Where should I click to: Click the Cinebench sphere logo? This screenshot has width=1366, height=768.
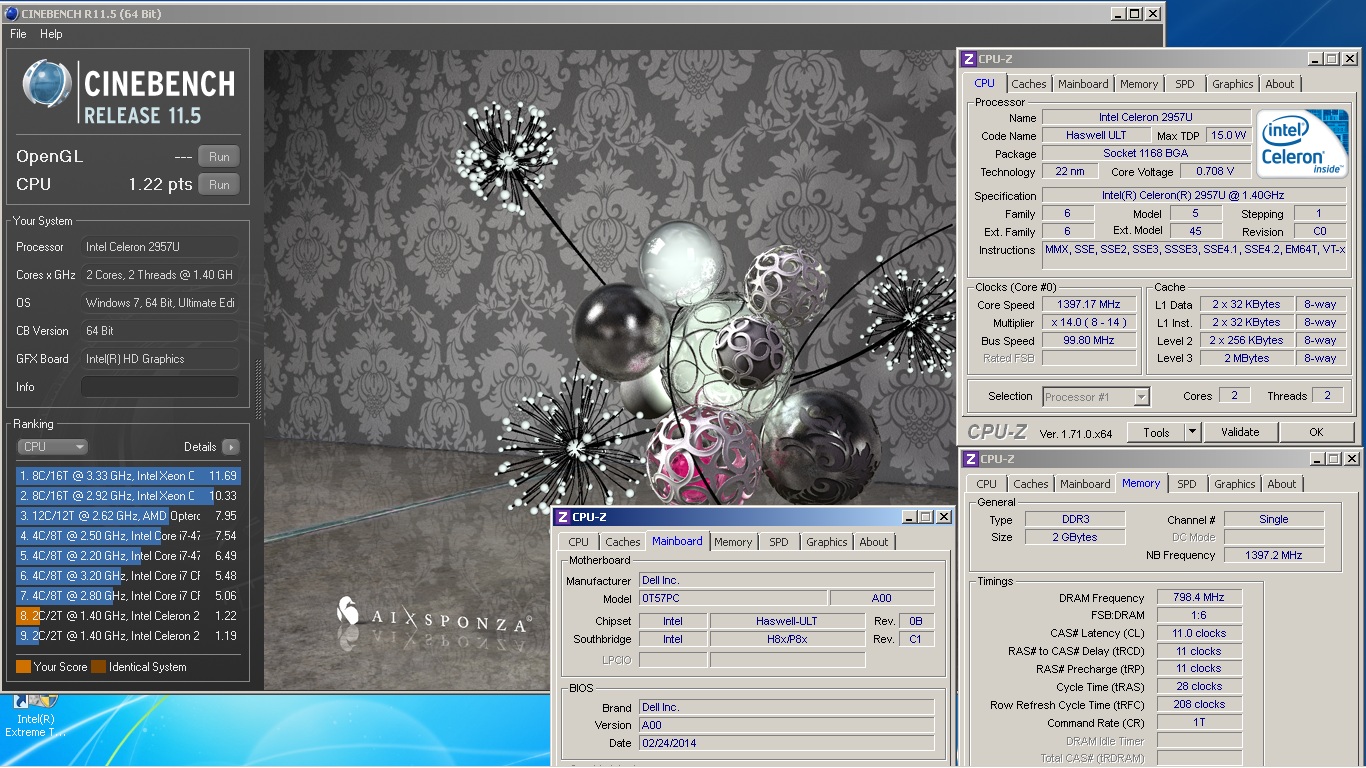click(46, 84)
